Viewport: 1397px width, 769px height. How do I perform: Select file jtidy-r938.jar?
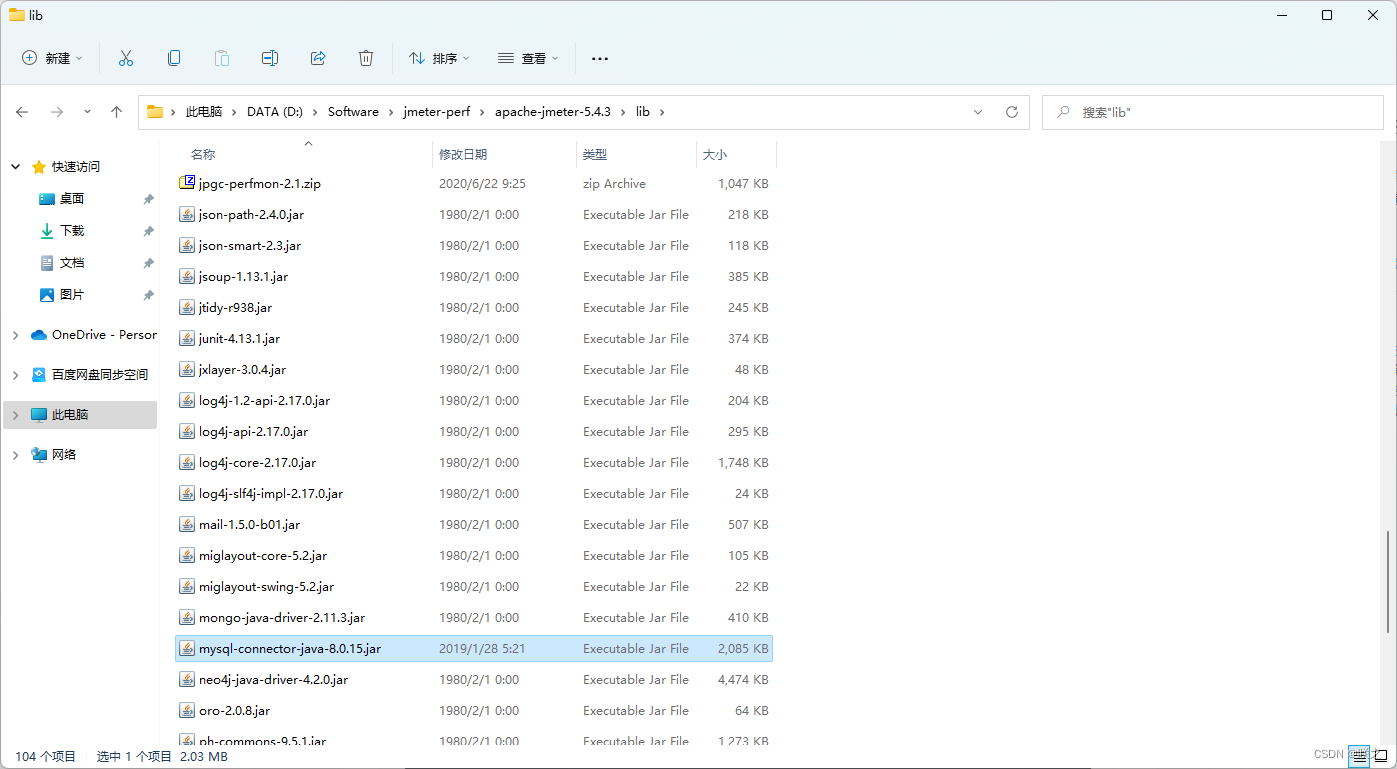click(x=235, y=307)
